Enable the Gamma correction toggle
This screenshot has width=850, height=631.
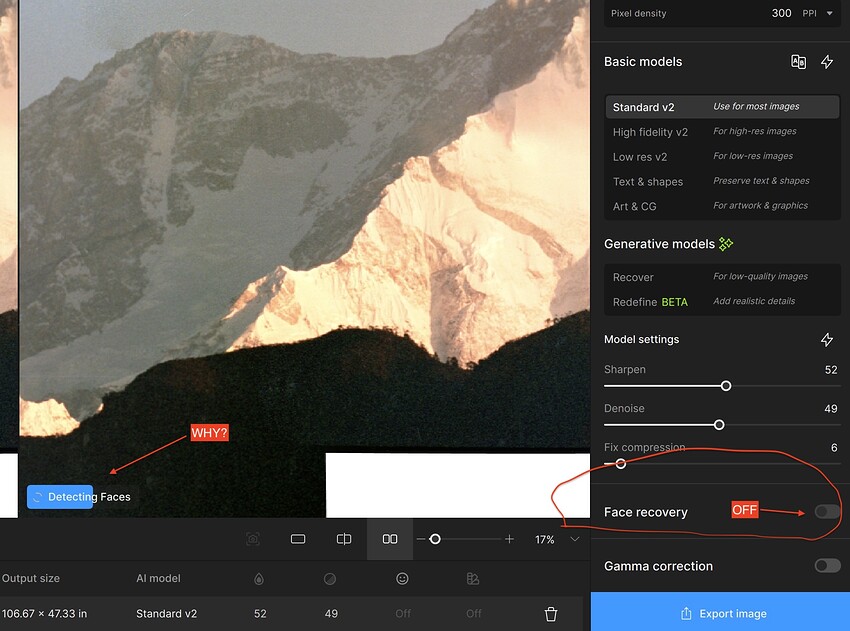[x=827, y=565]
